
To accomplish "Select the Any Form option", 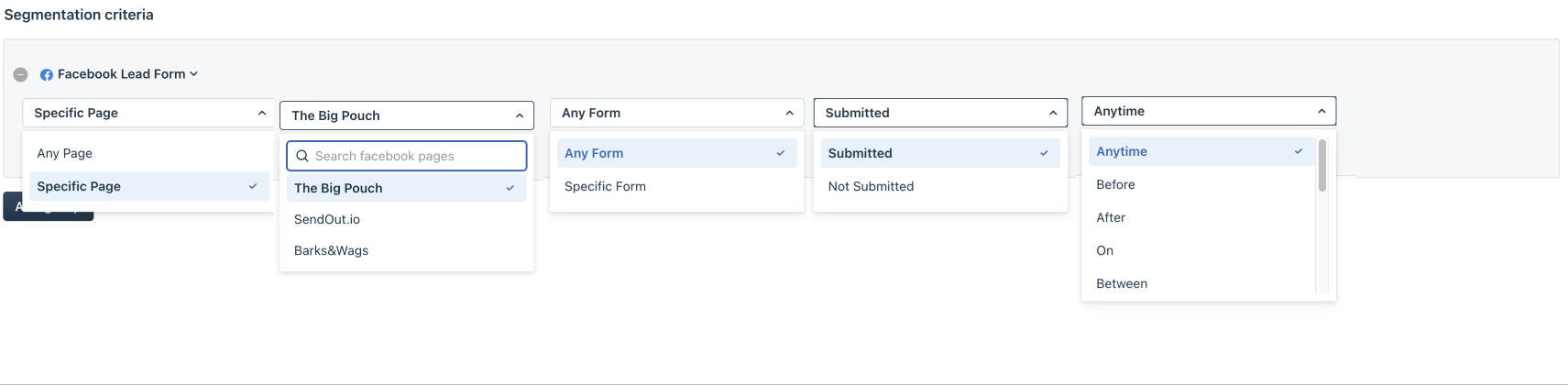I will (x=677, y=153).
